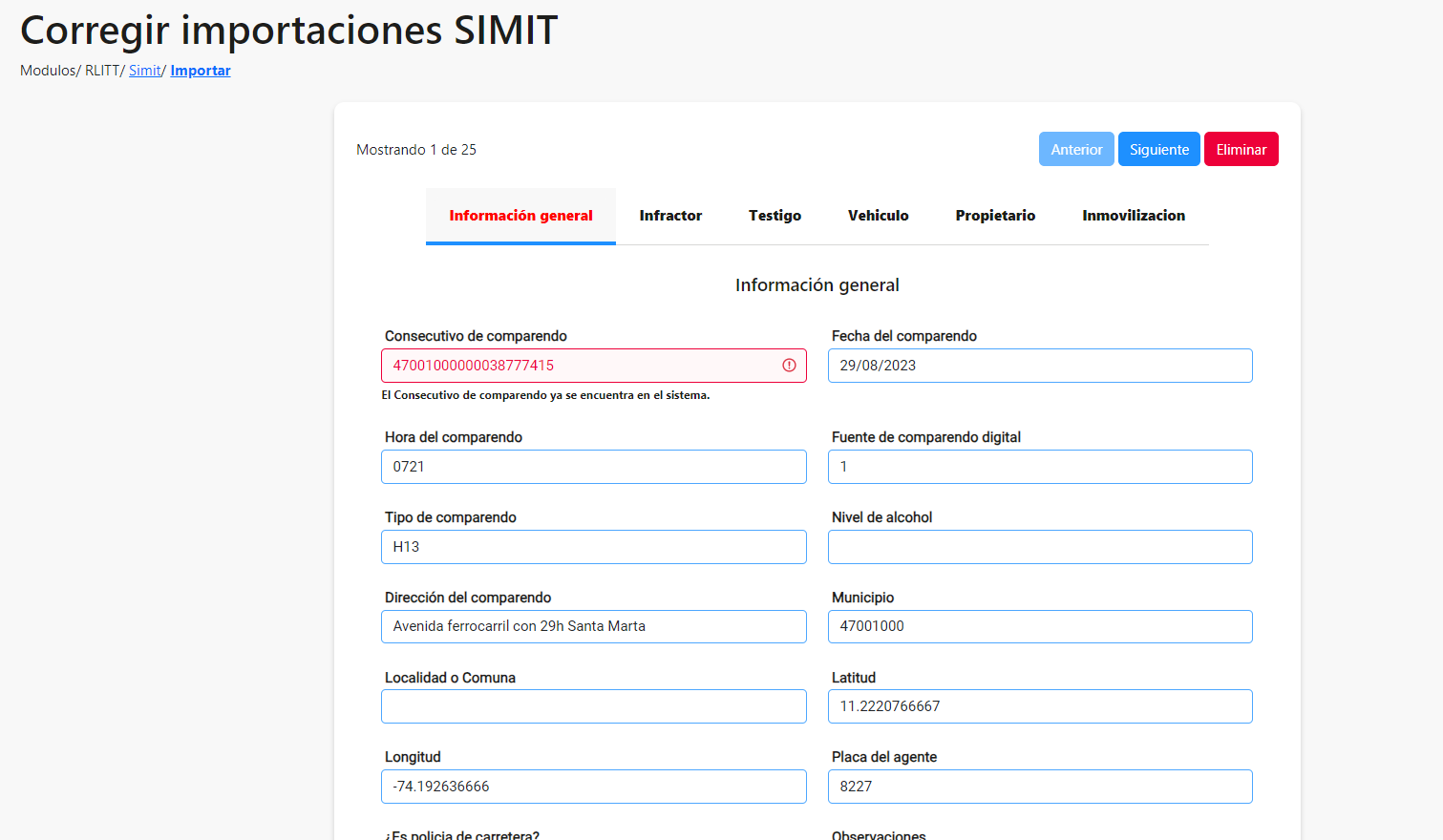Click the 'Corregir importaciones SIMIT' page title
Viewport: 1443px width, 840px height.
click(288, 30)
